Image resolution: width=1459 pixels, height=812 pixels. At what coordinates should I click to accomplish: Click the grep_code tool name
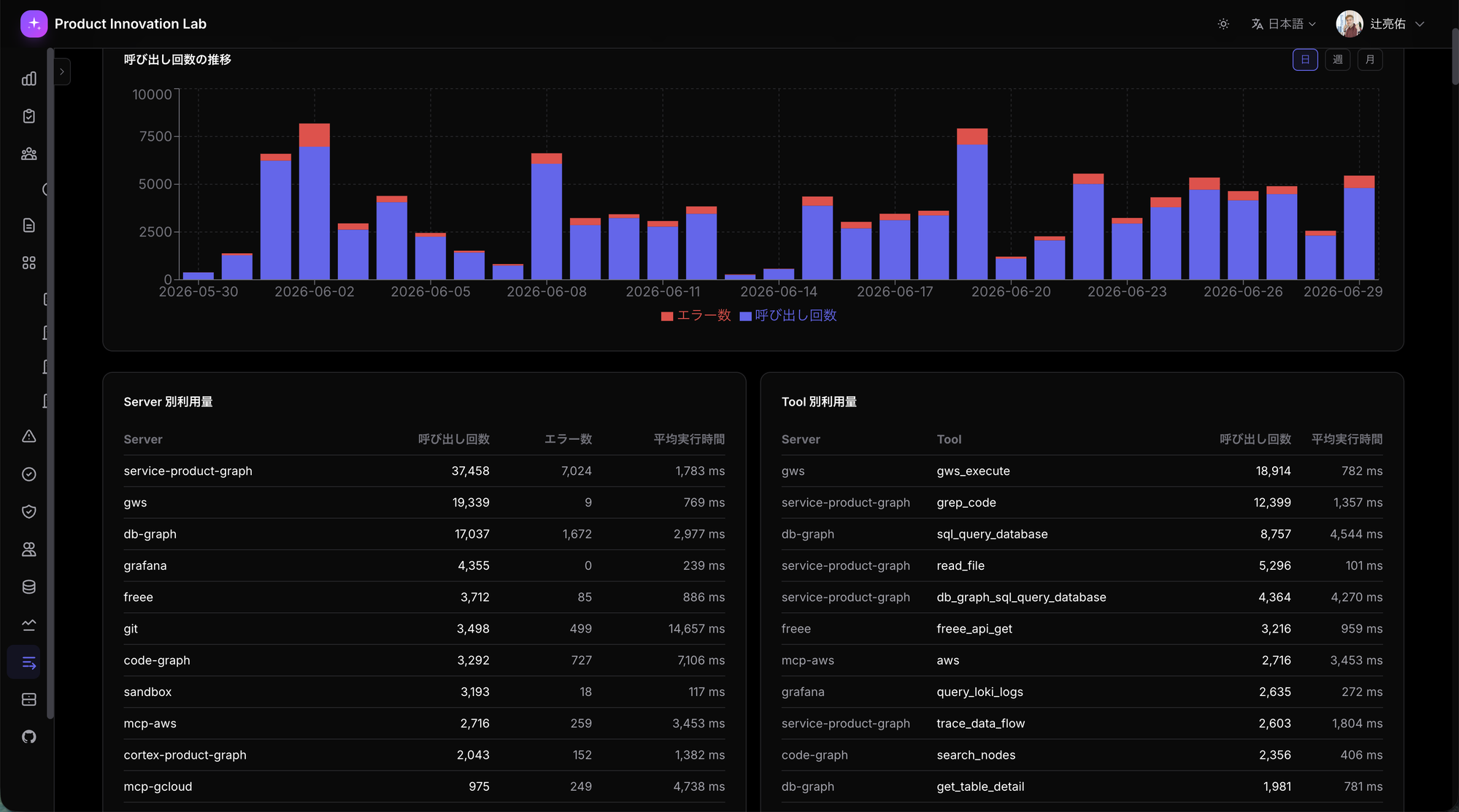point(966,503)
